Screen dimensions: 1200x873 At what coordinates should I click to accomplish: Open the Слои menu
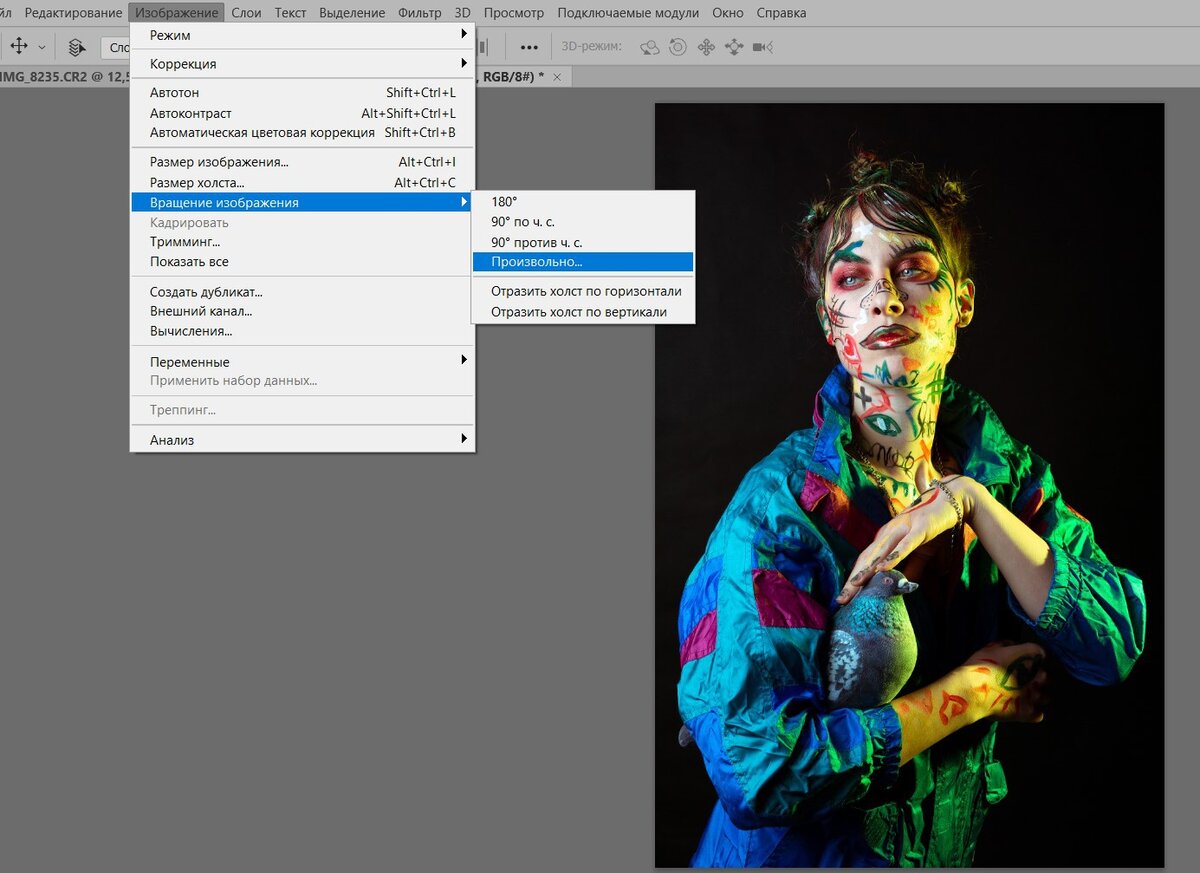tap(246, 13)
